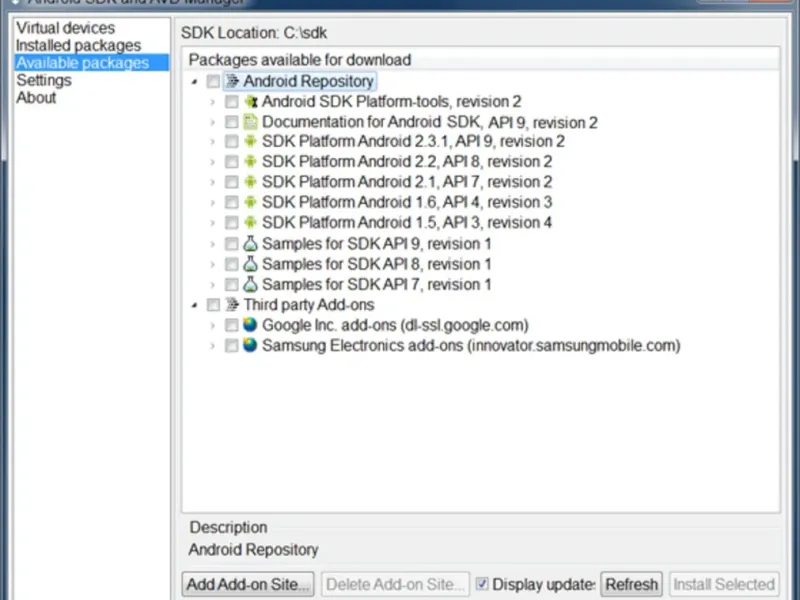800x600 pixels.
Task: Expand the Google Inc. add-ons node
Action: tap(213, 326)
